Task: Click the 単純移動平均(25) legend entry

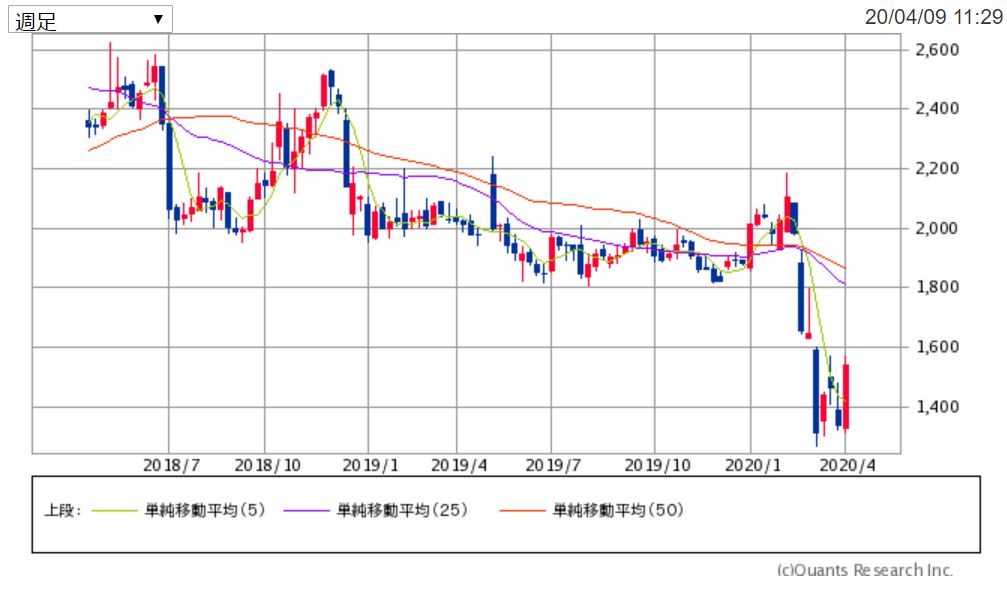Action: point(402,511)
